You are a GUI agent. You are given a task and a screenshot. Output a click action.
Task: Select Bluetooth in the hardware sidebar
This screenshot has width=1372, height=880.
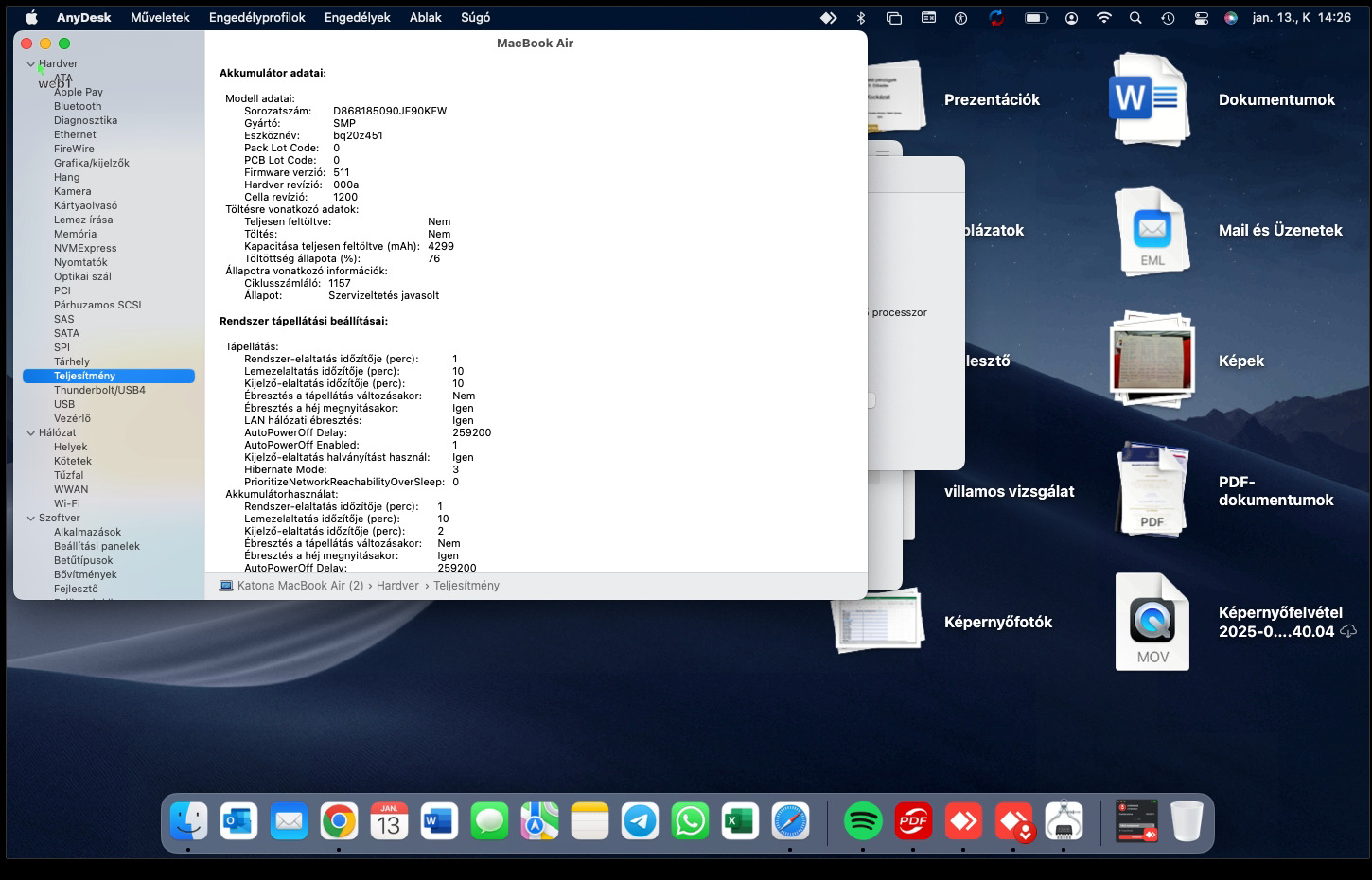pos(78,107)
